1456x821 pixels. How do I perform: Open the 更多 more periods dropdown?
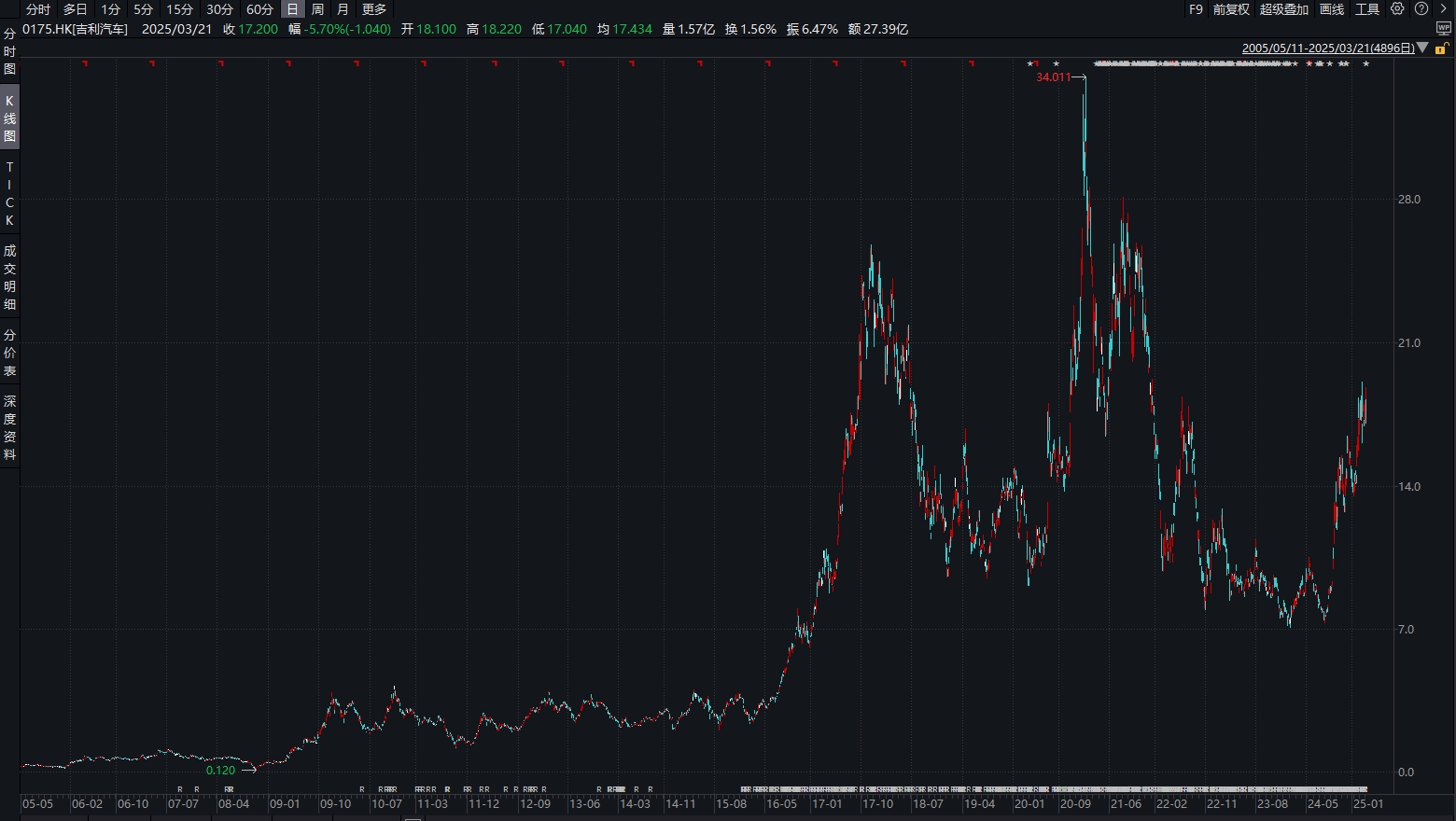click(x=374, y=9)
